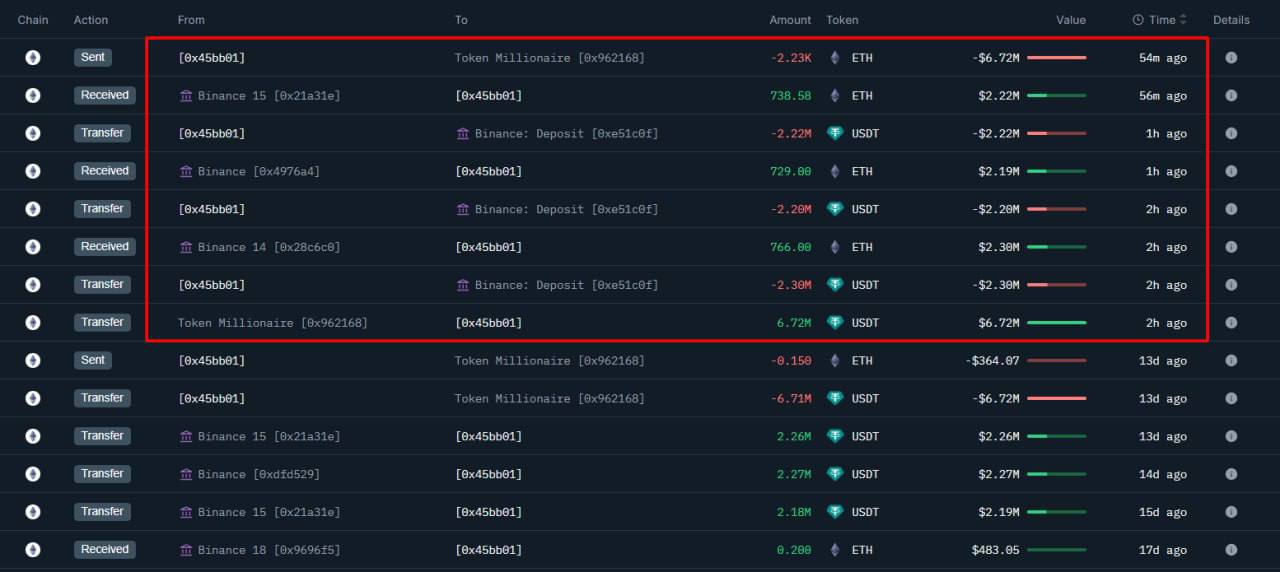Open the Binance [0x4976a4] sender address
1280x572 pixels.
click(258, 172)
